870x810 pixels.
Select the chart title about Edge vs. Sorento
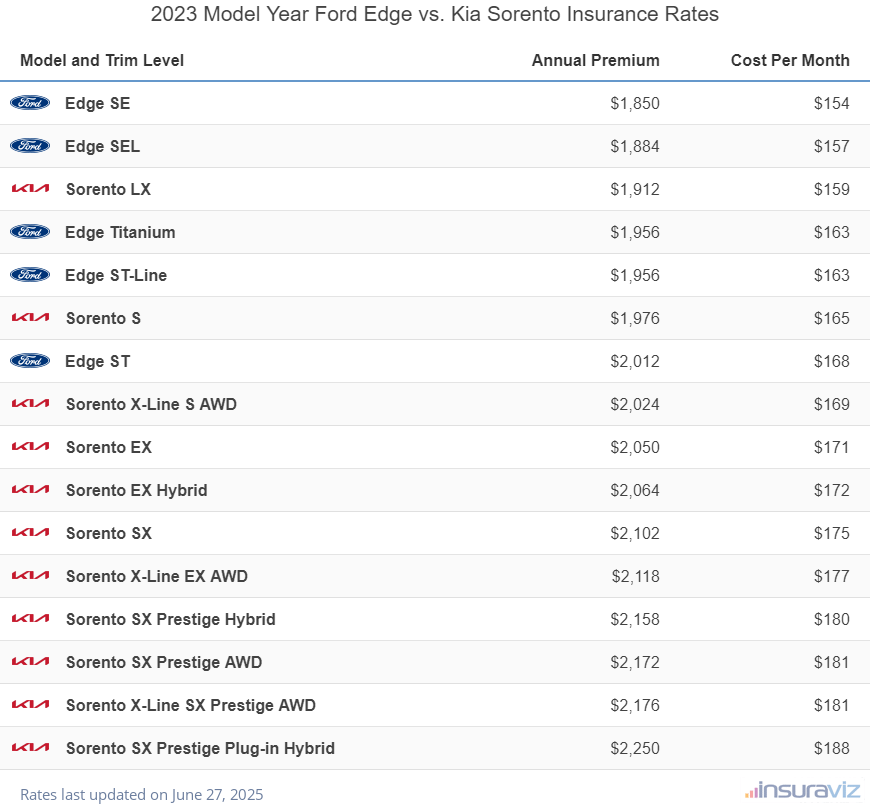(x=434, y=14)
